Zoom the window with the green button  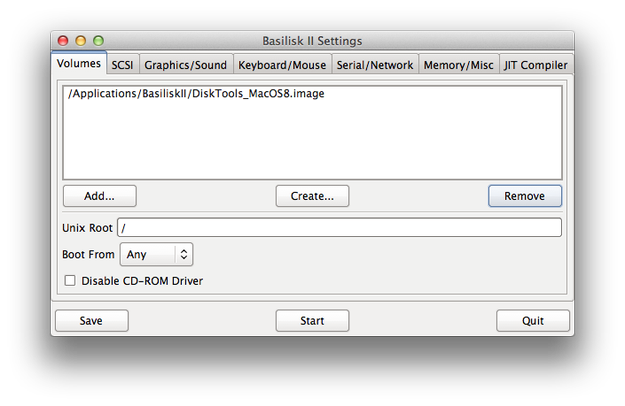click(98, 41)
